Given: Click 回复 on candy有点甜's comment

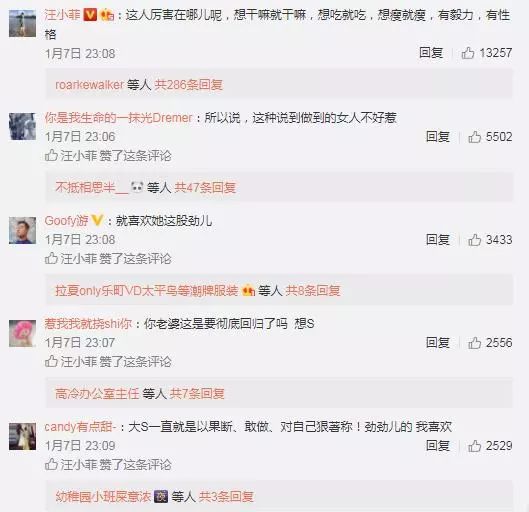Looking at the screenshot, I should [438, 446].
